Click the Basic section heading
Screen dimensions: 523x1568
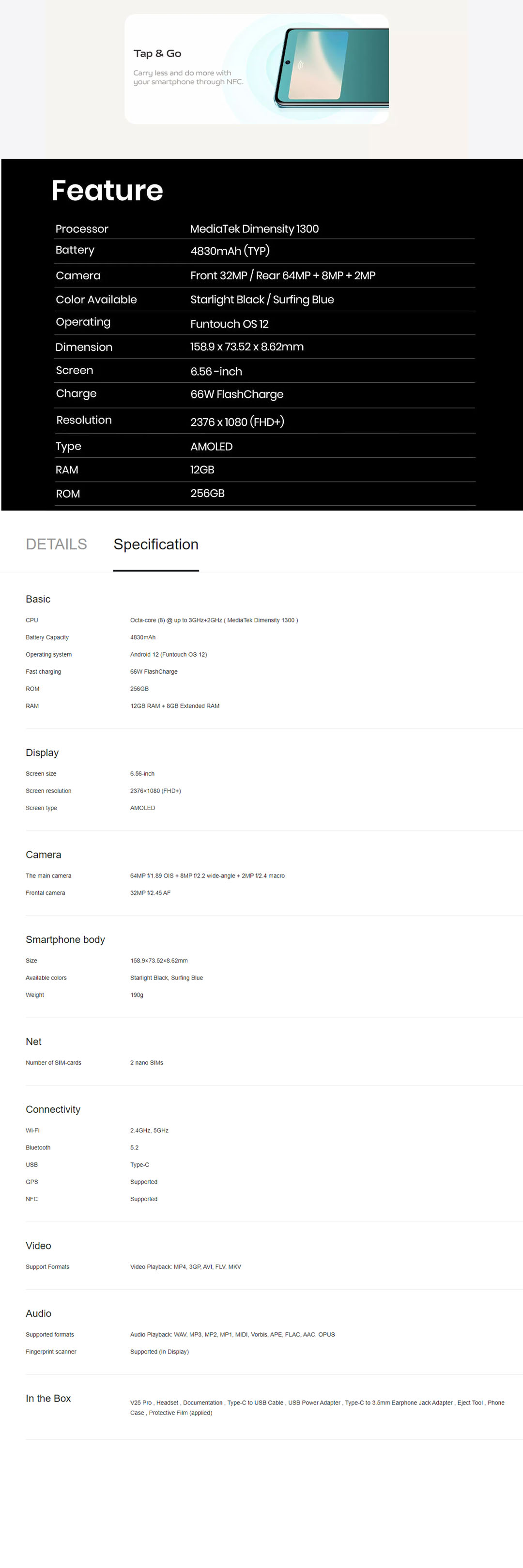pos(38,599)
